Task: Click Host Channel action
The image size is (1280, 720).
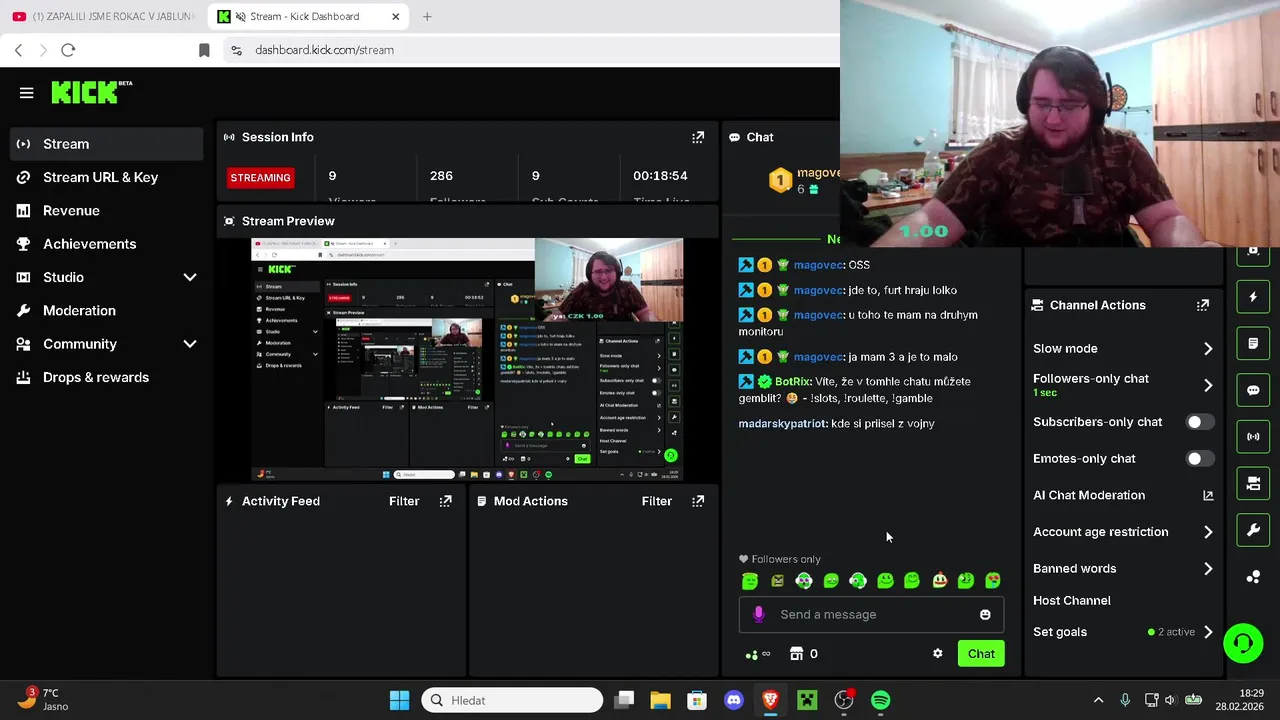Action: (1071, 601)
